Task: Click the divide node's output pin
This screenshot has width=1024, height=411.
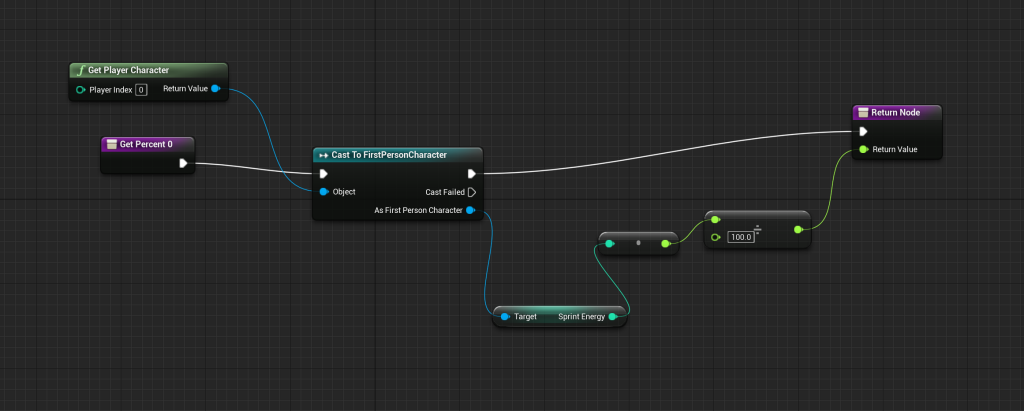Action: click(797, 229)
